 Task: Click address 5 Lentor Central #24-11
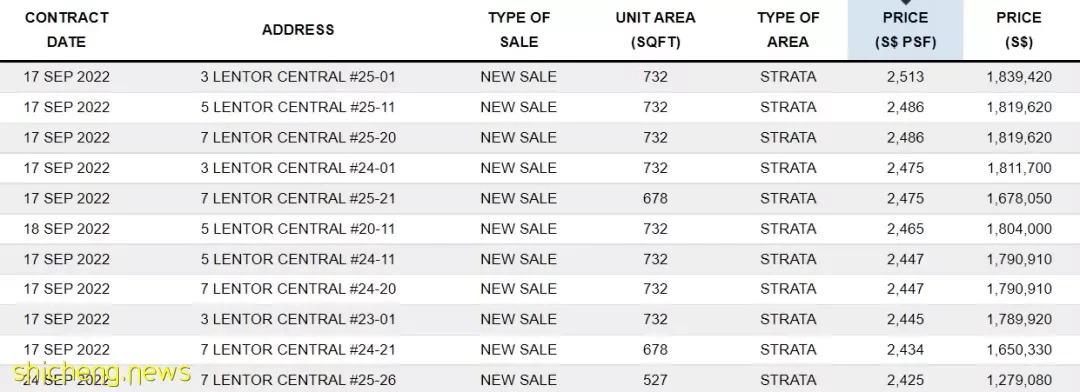tap(298, 259)
